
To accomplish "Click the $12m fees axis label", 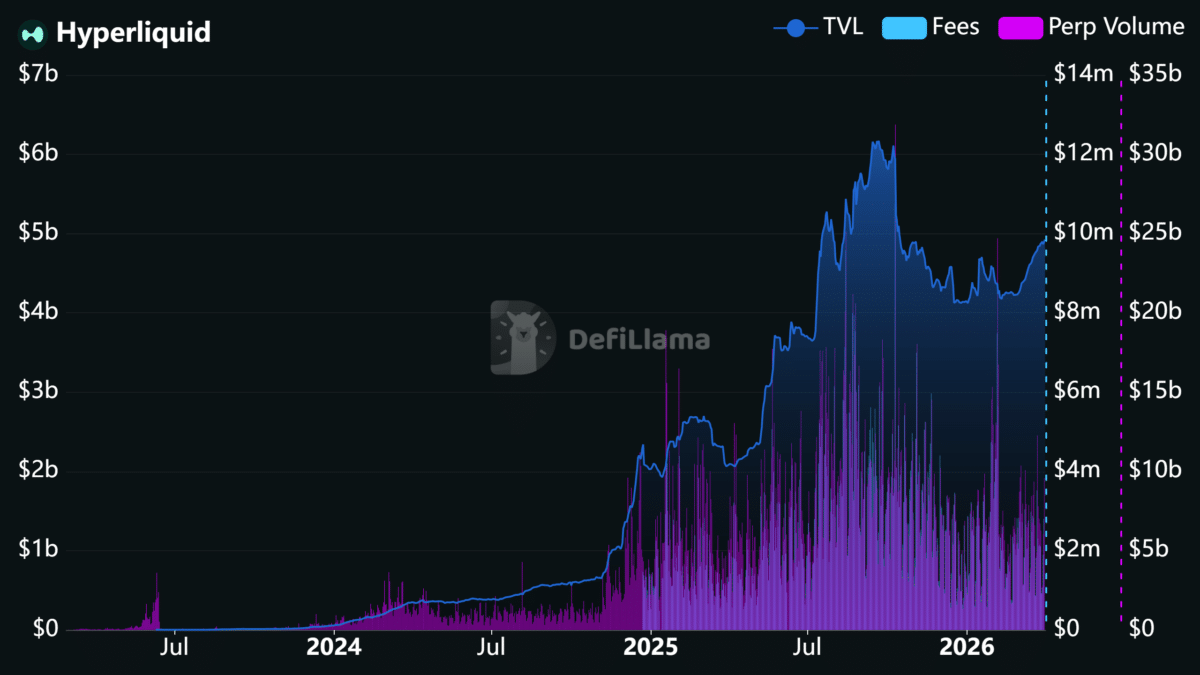I will 1083,153.
